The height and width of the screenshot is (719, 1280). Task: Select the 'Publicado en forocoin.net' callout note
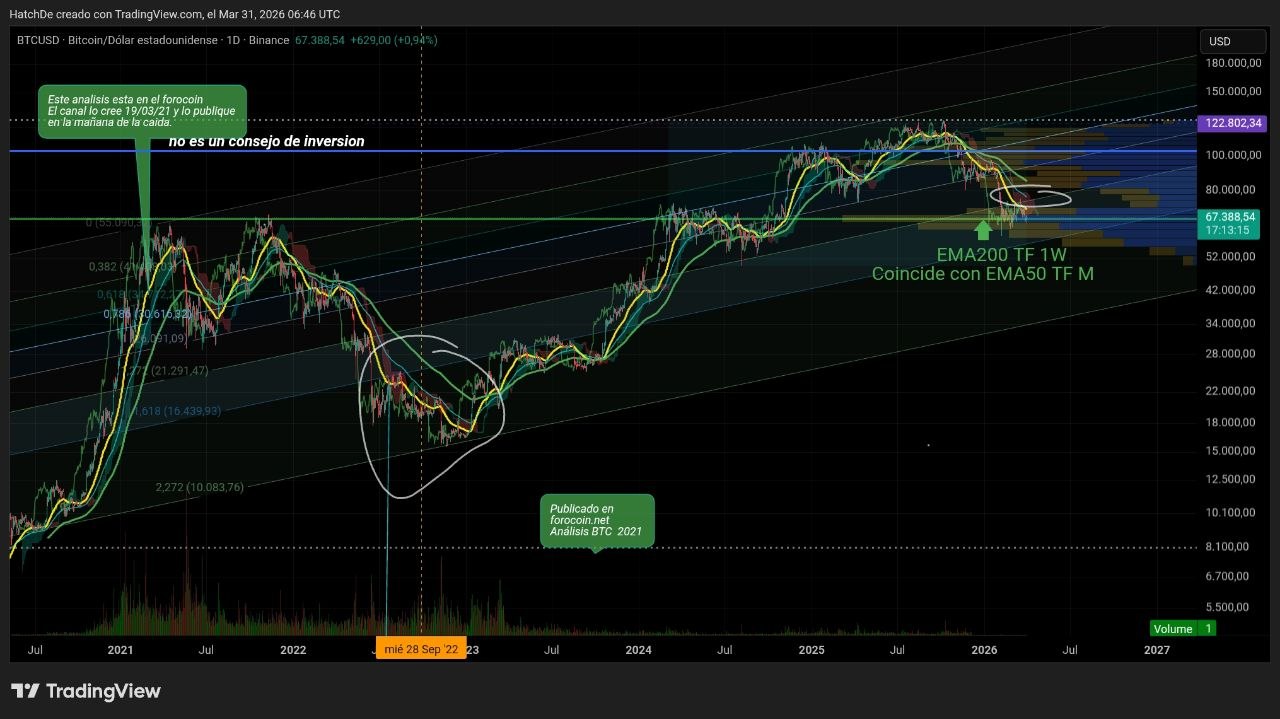(597, 521)
